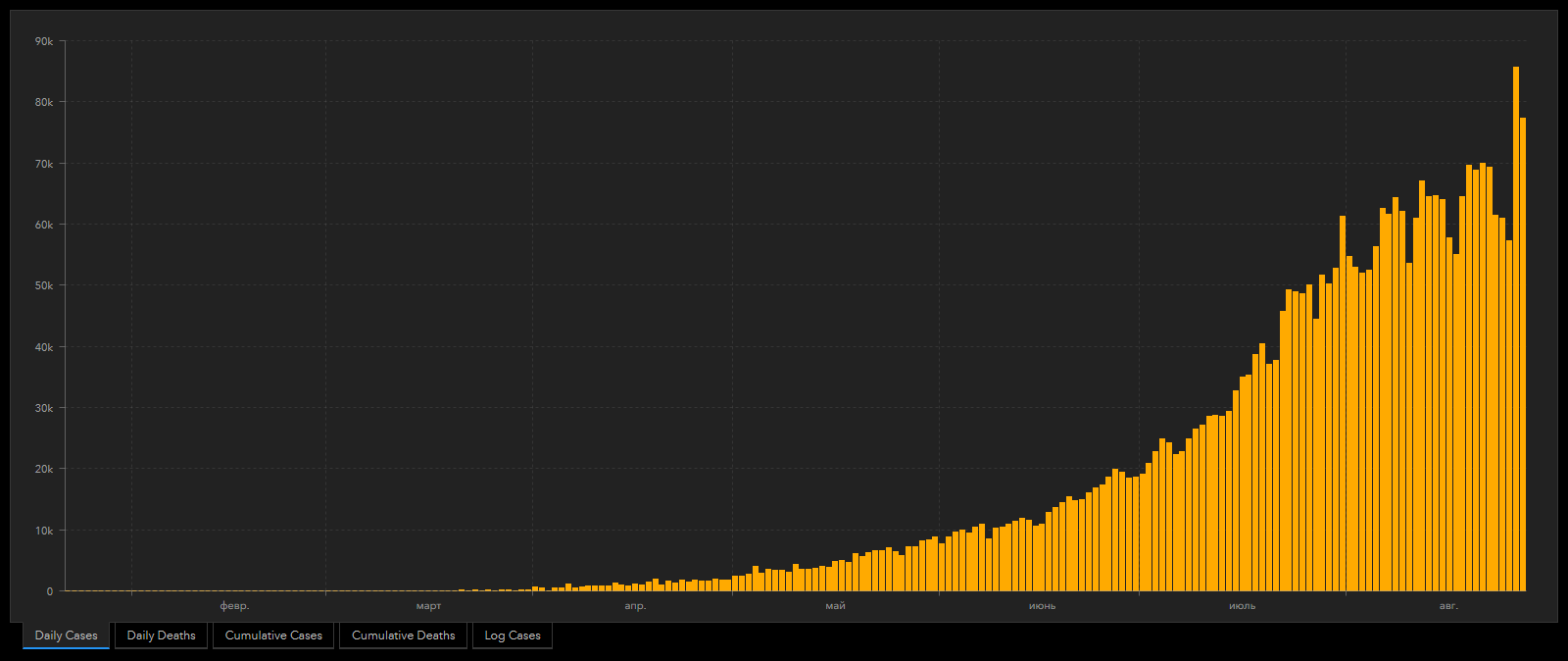This screenshot has height=661, width=1568.
Task: Click the июнь month label
Action: coord(1042,606)
